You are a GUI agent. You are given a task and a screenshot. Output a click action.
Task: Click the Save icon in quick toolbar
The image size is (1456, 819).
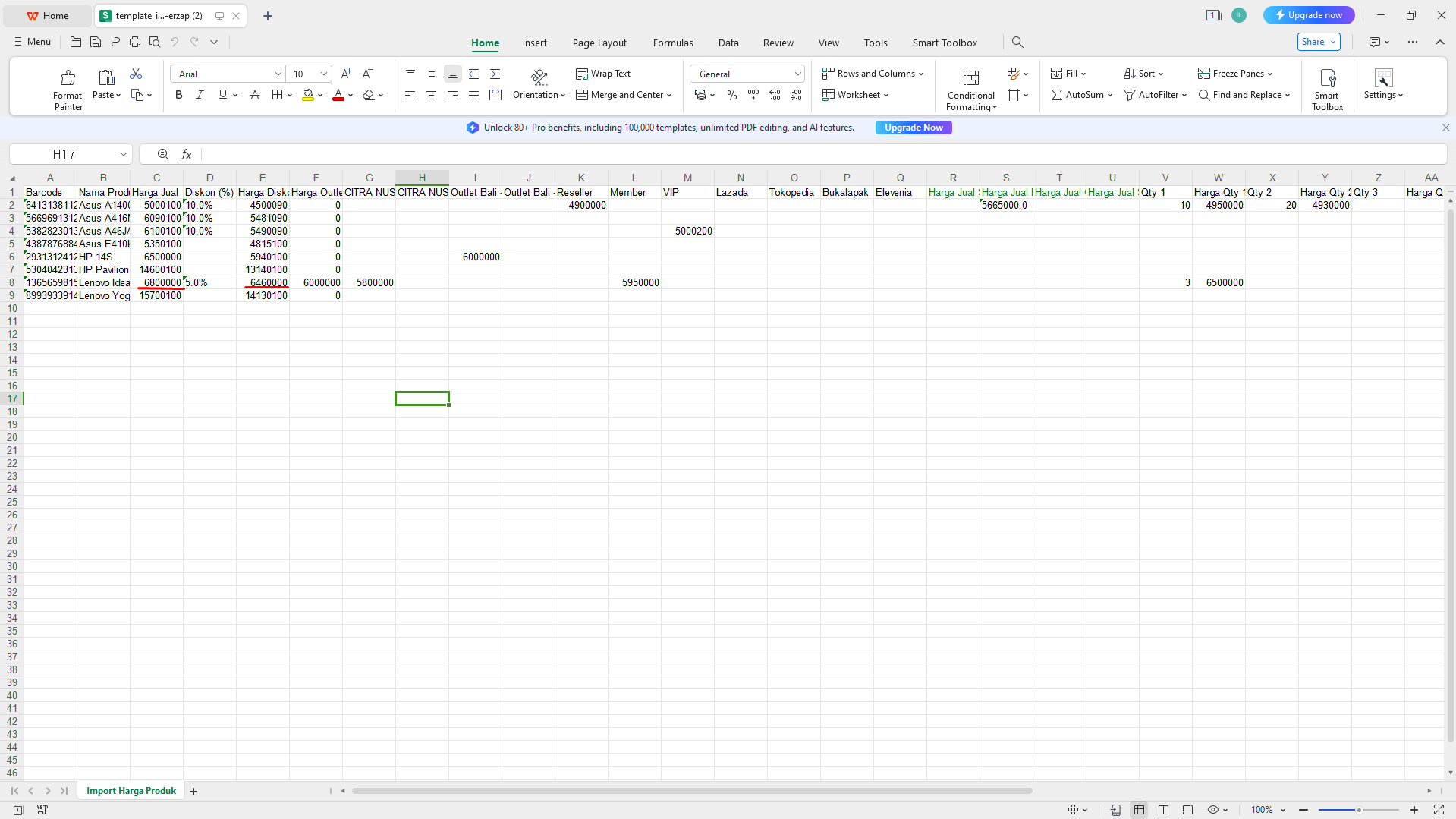pyautogui.click(x=96, y=42)
